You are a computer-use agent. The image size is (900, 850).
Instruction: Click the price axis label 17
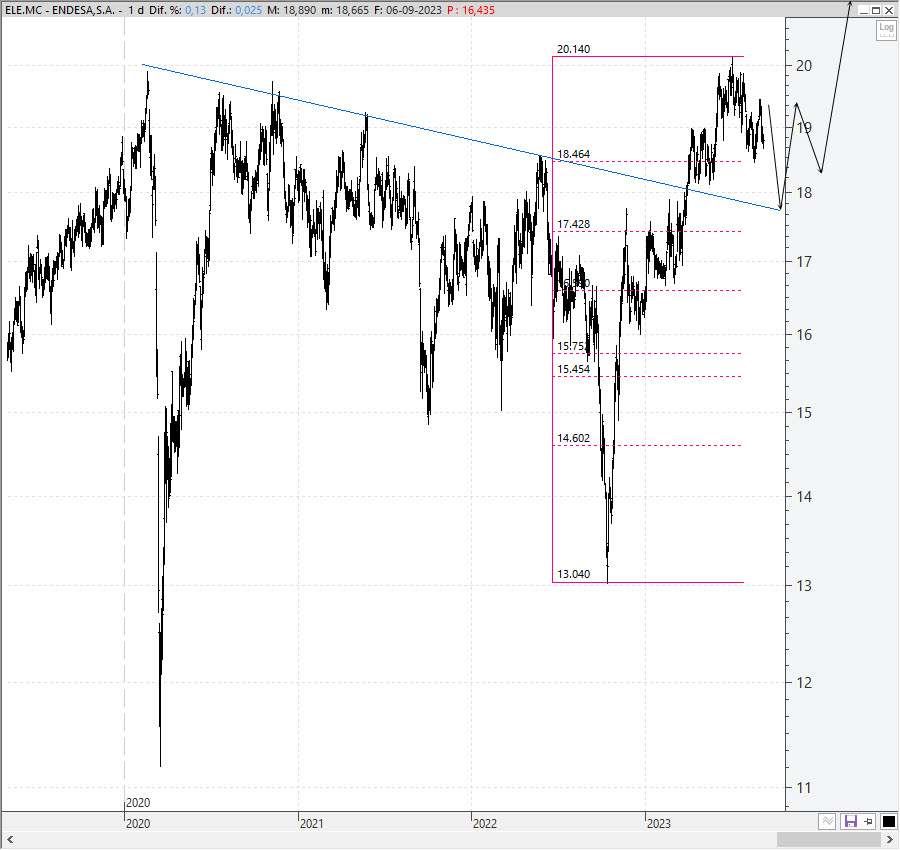click(x=804, y=262)
